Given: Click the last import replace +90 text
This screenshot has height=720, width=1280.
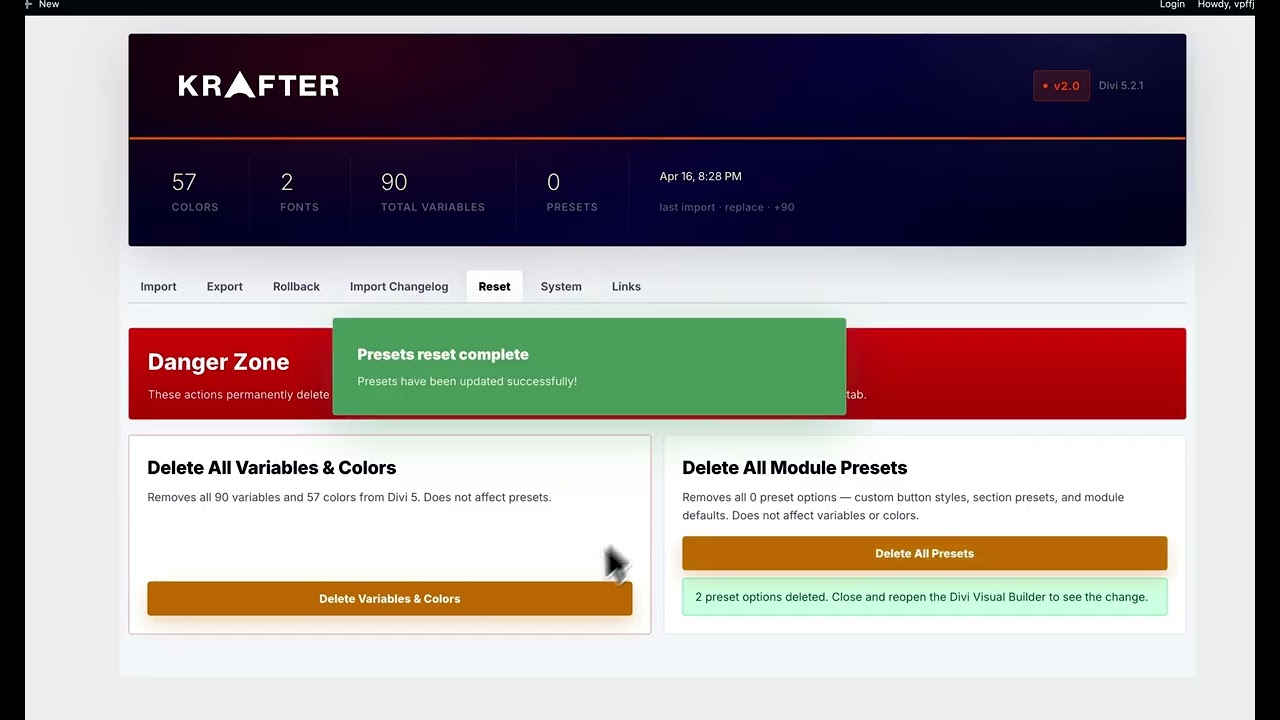Looking at the screenshot, I should coord(727,207).
